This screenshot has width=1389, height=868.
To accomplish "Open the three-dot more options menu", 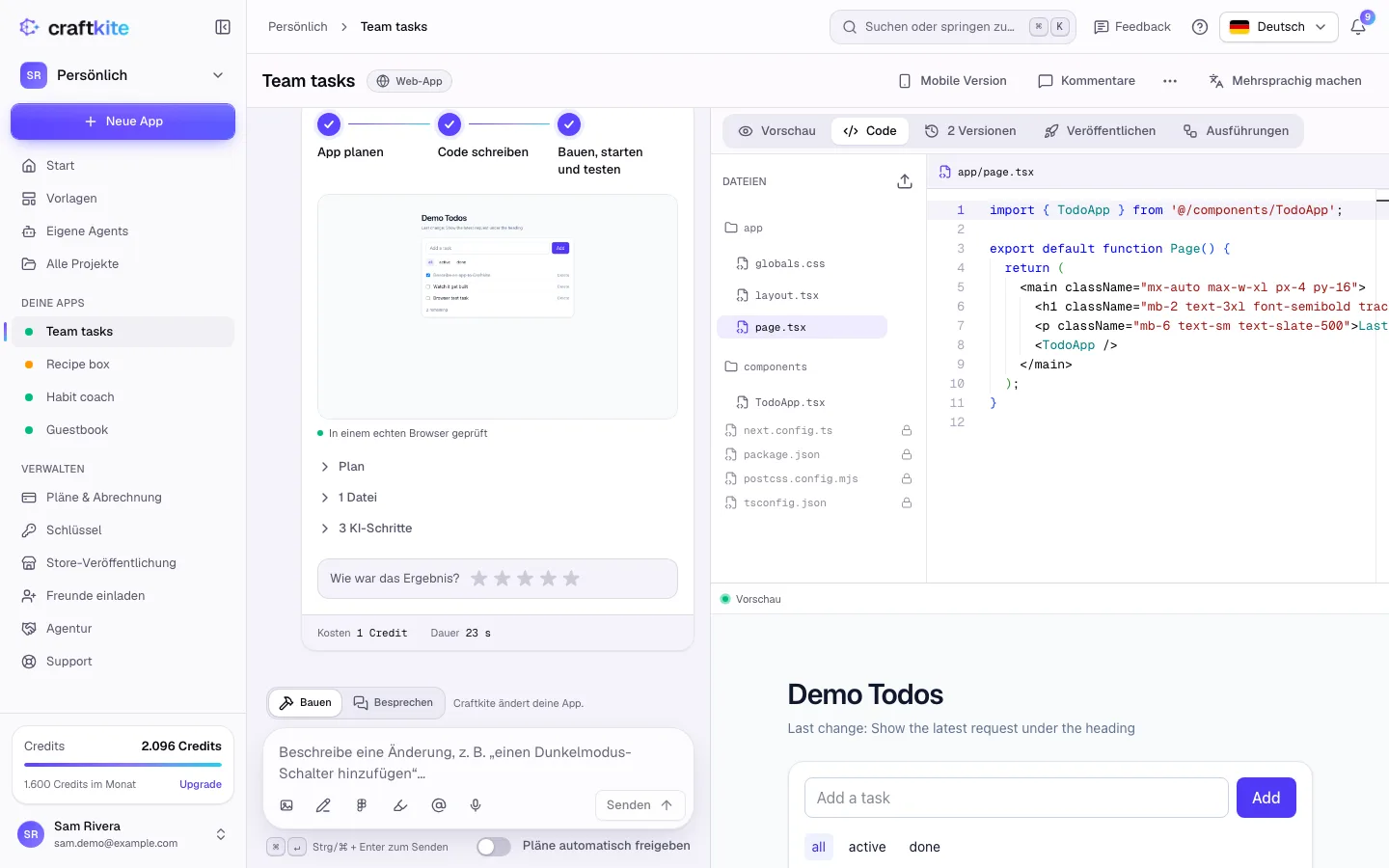I will click(1170, 81).
